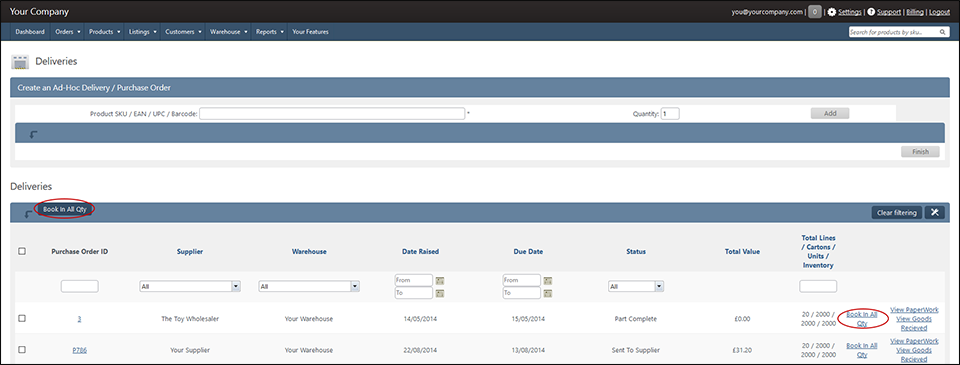The width and height of the screenshot is (960, 365).
Task: Tick checkbox for purchase order 3
Action: (22, 318)
